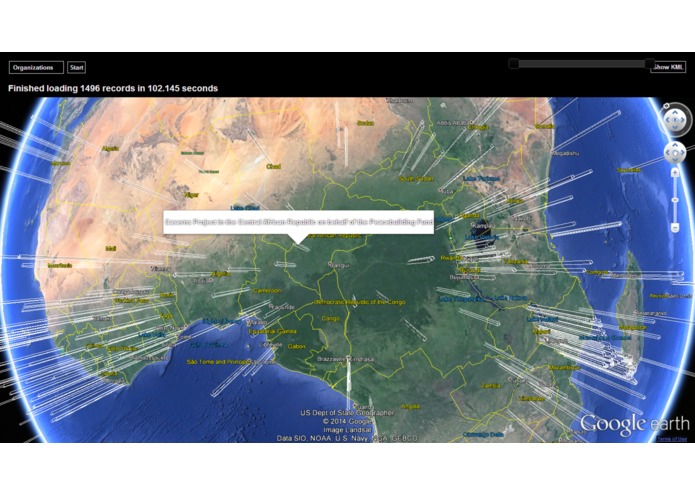This screenshot has width=695, height=494.
Task: Click the hand icon in Move joystick
Action: pyautogui.click(x=675, y=153)
